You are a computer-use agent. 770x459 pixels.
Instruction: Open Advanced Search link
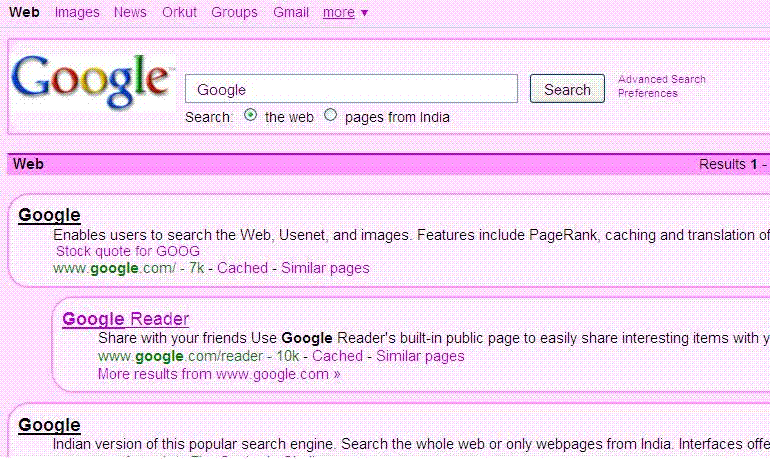click(x=661, y=79)
